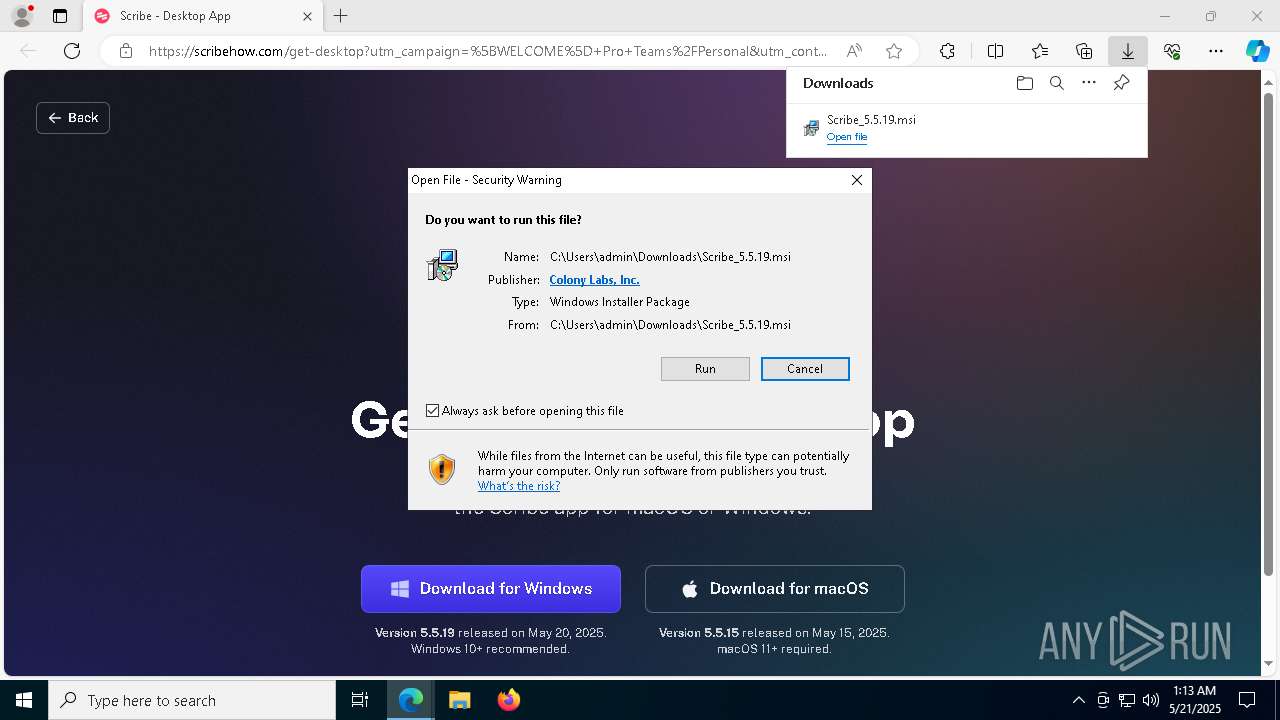Screen dimensions: 1280x720
Task: Open the tab actions menu icon
Action: [60, 16]
